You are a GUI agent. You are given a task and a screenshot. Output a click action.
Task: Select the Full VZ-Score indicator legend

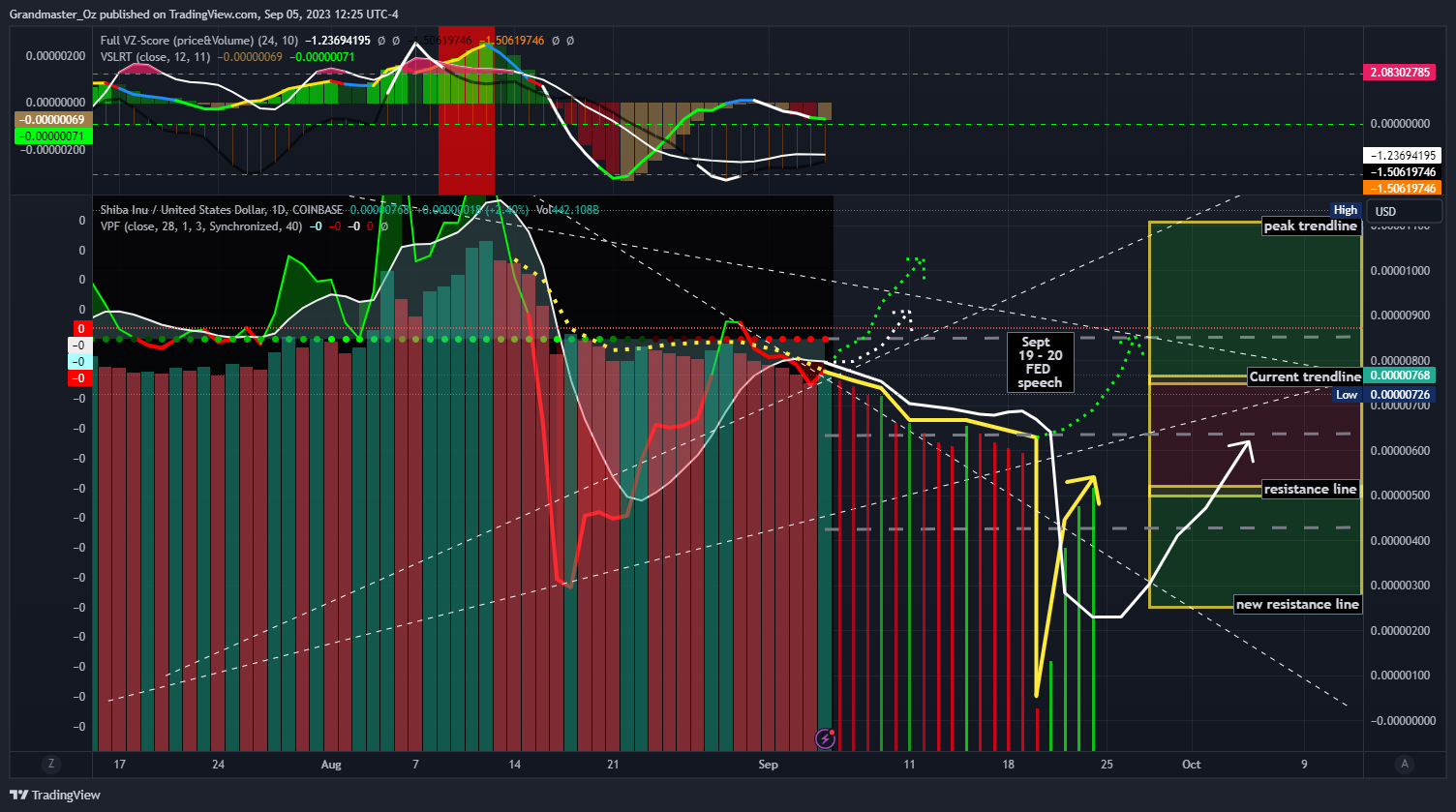click(199, 41)
